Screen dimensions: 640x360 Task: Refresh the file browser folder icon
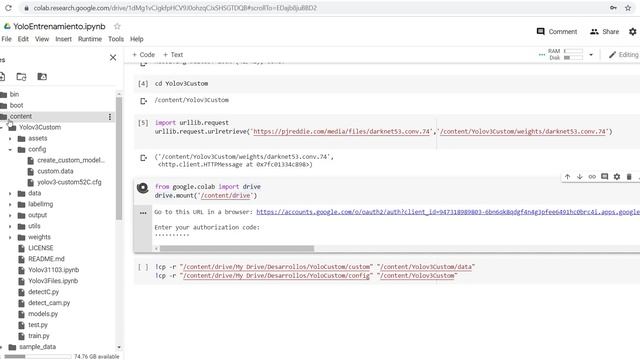tap(21, 76)
